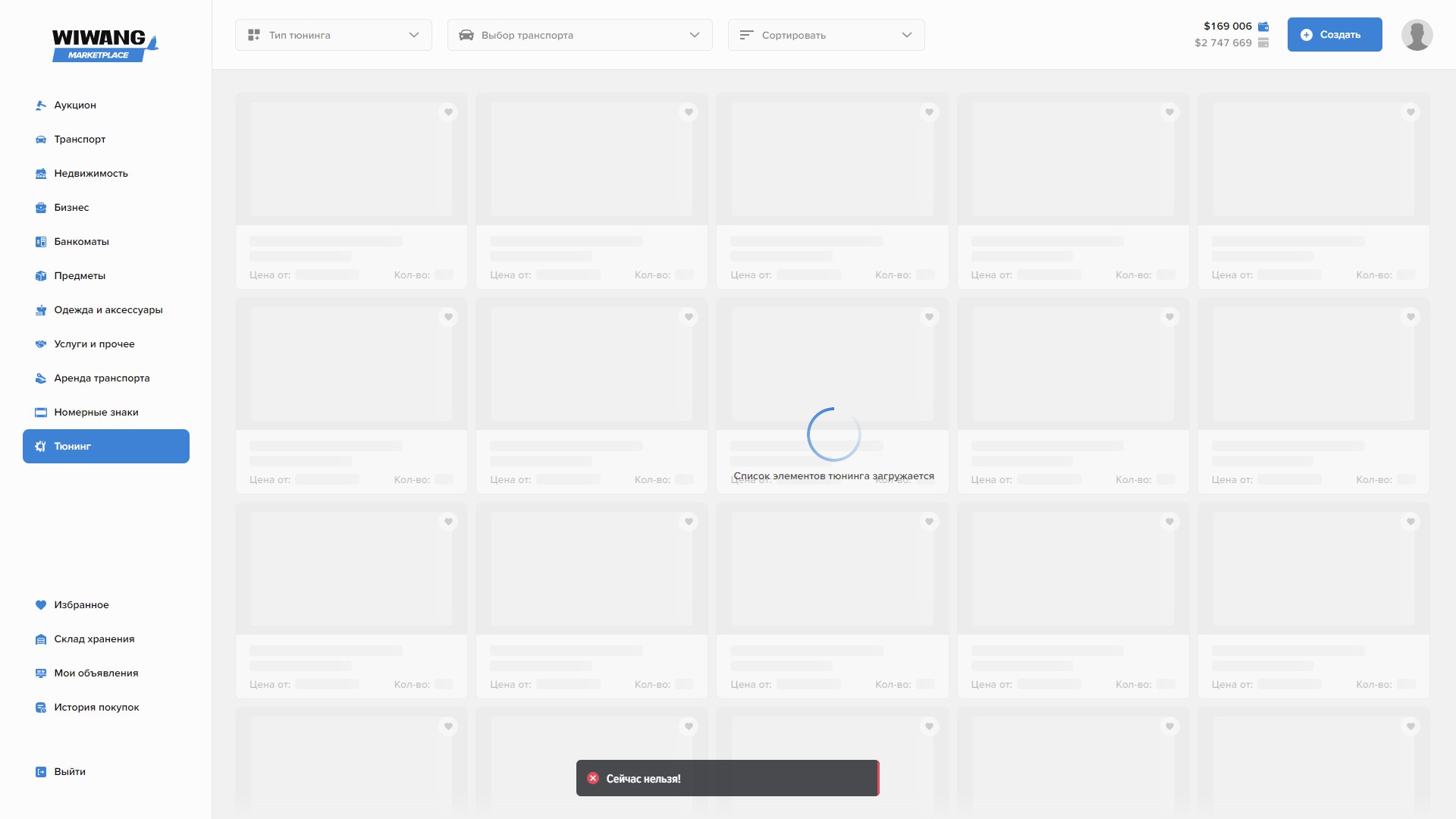This screenshot has width=1456, height=819.
Task: Toggle favorite heart on last top-row card
Action: [x=1410, y=112]
